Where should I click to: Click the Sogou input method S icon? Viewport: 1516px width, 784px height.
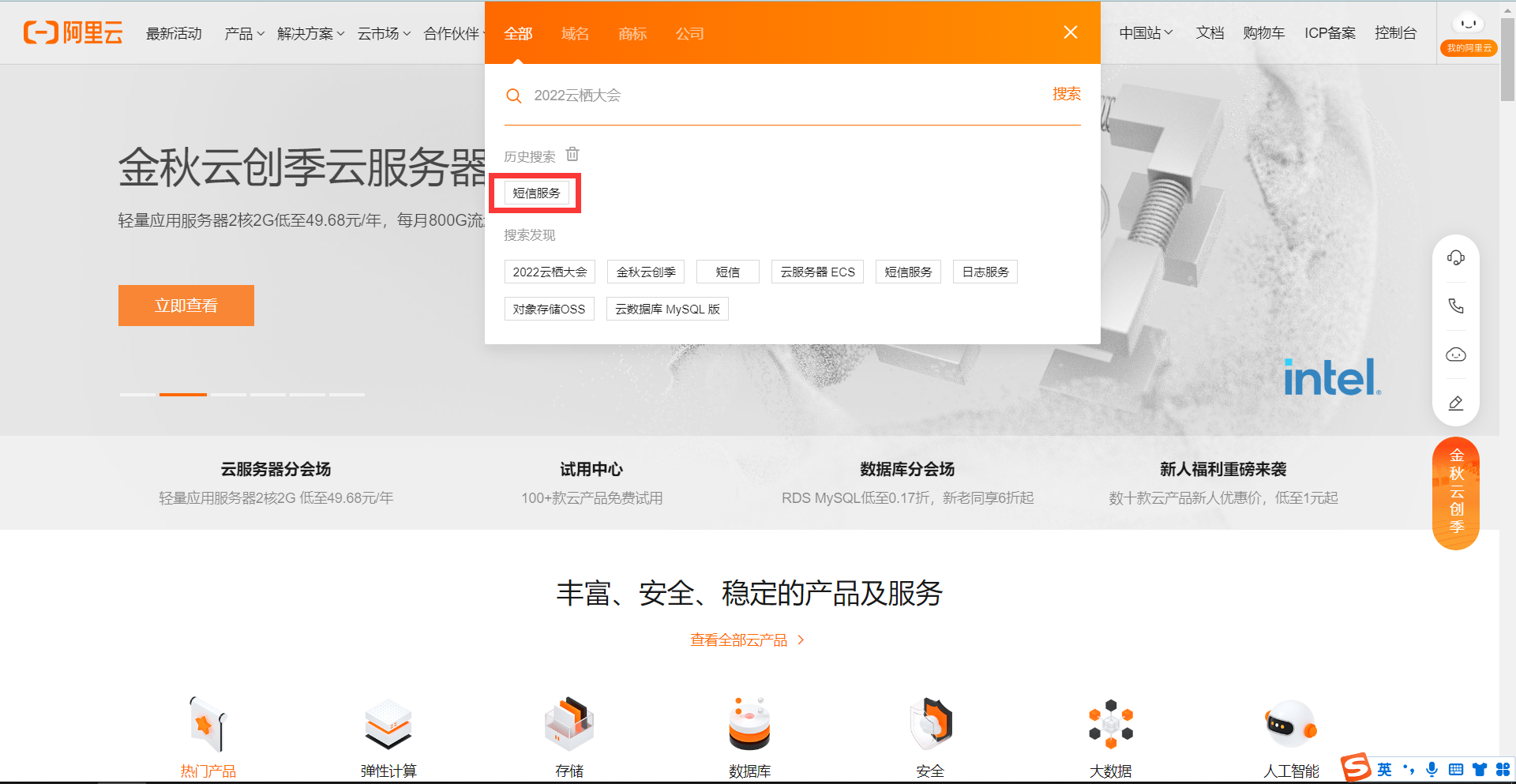coord(1356,768)
